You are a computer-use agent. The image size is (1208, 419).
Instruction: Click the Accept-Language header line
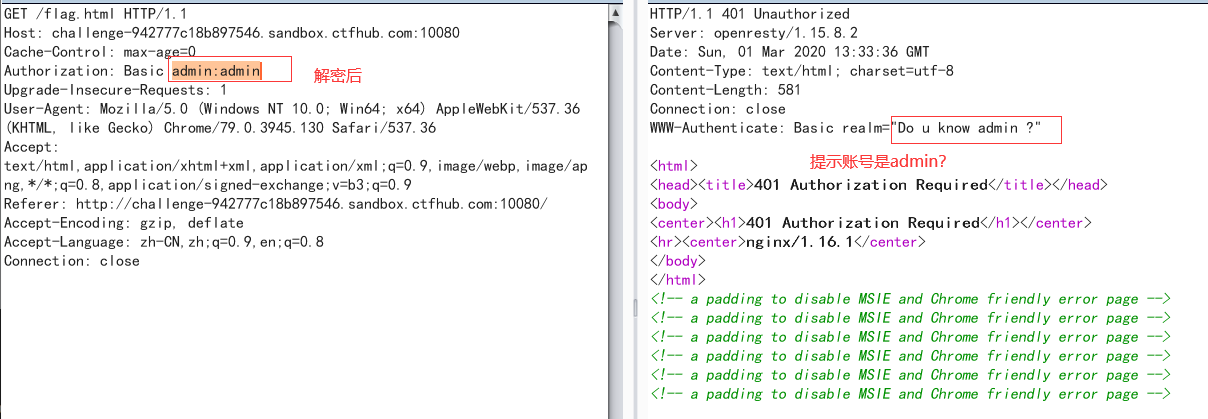[x=164, y=242]
